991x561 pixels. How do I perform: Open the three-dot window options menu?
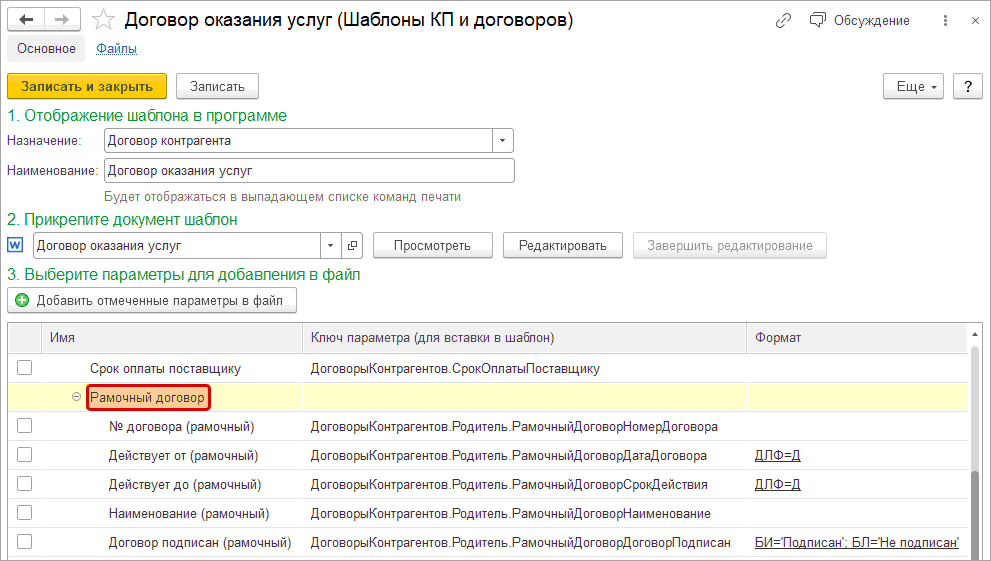[945, 20]
